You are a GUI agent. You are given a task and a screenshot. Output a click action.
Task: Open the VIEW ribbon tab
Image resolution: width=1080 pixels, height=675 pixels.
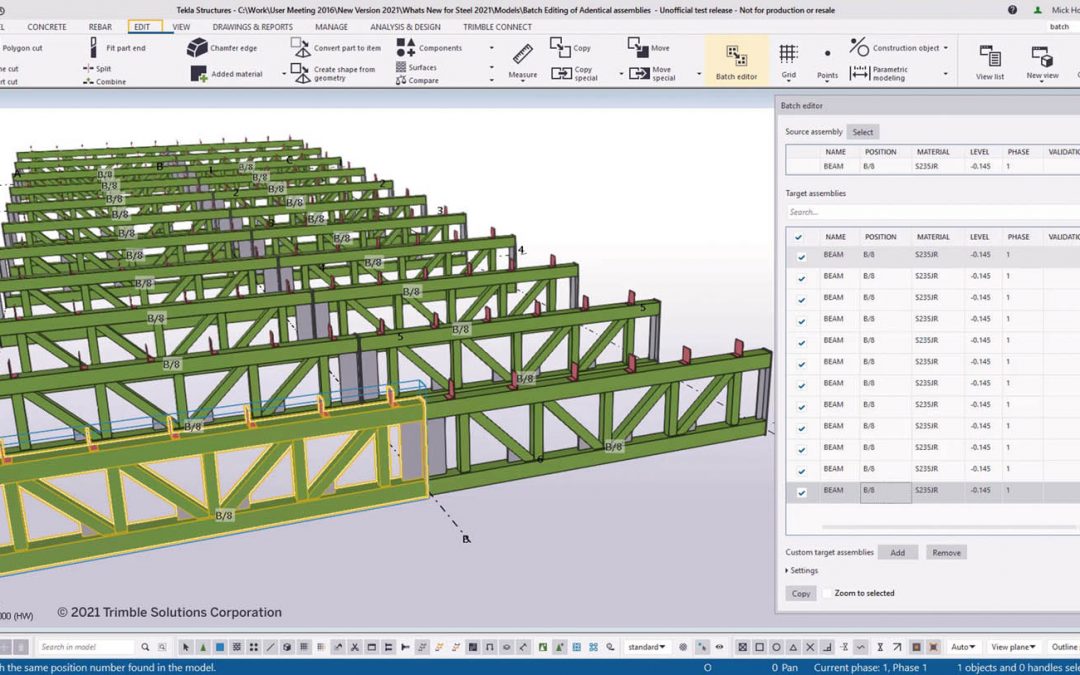point(181,27)
